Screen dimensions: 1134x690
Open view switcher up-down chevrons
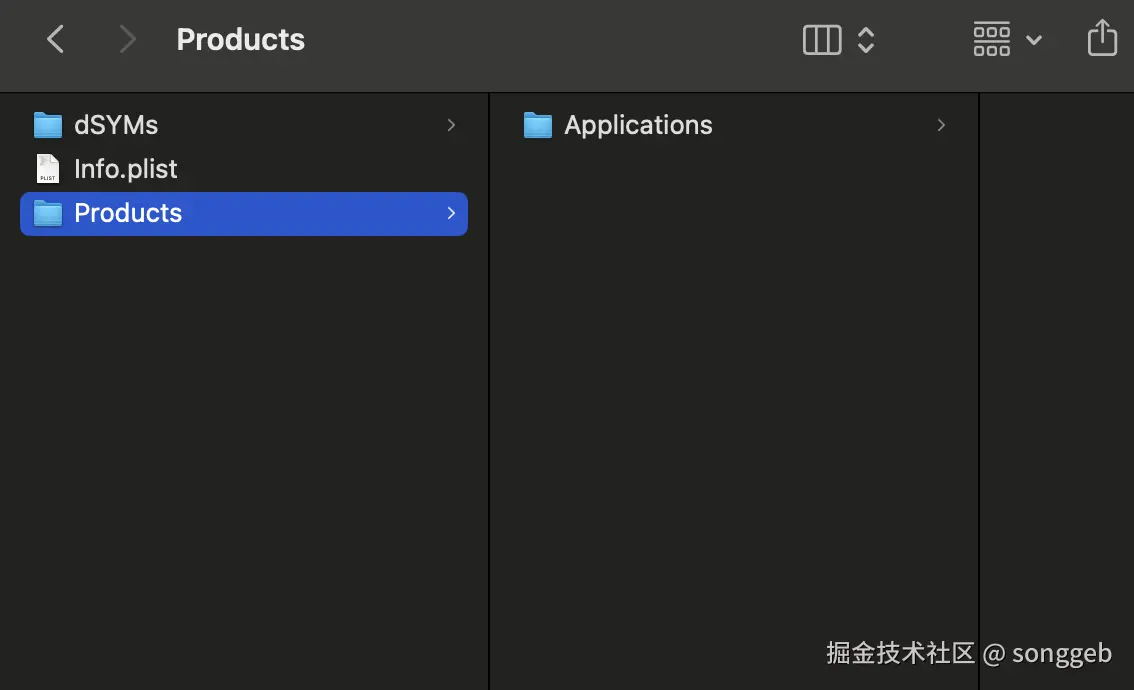coord(866,40)
